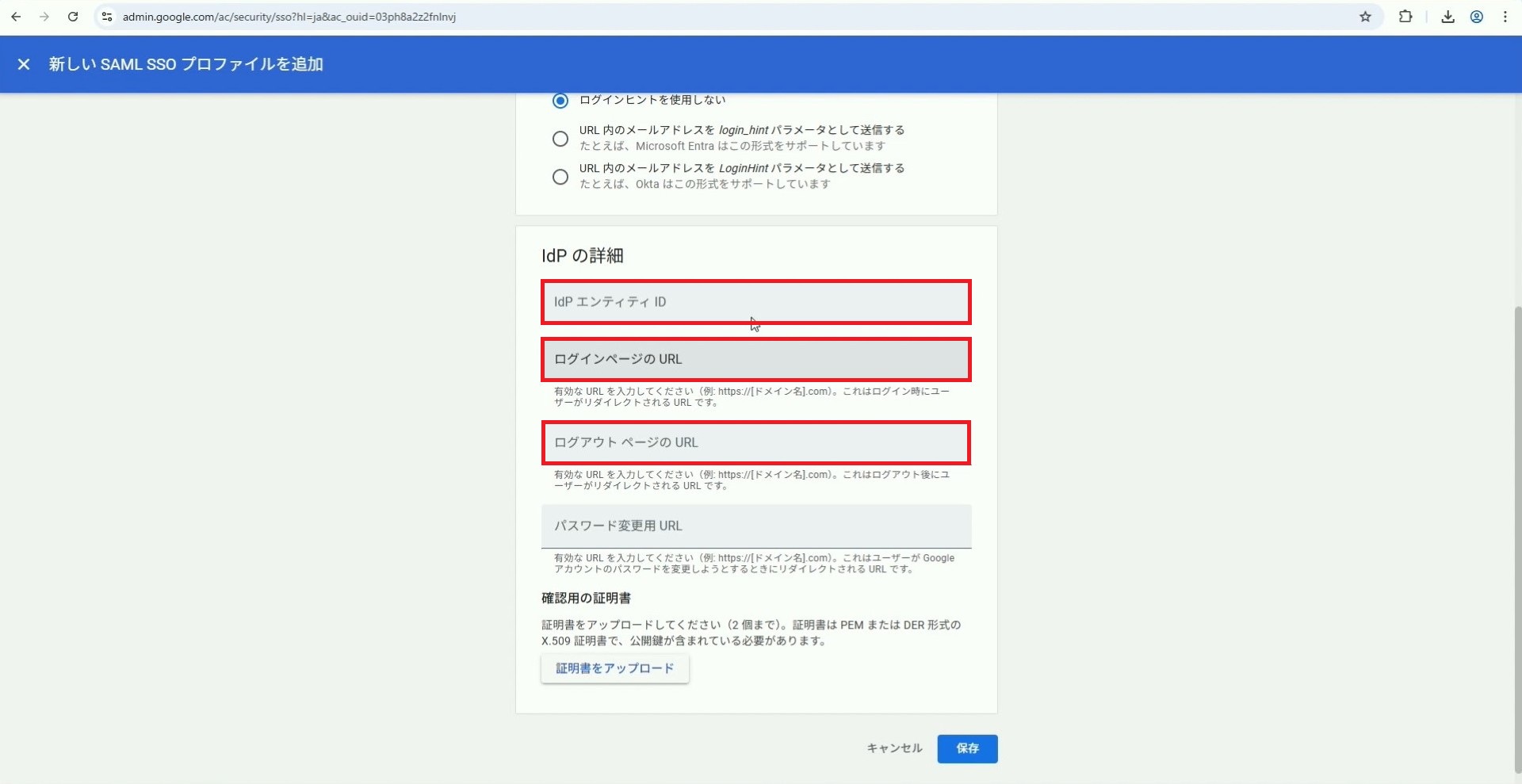Select the login_hint parameter radio option

[x=560, y=139]
